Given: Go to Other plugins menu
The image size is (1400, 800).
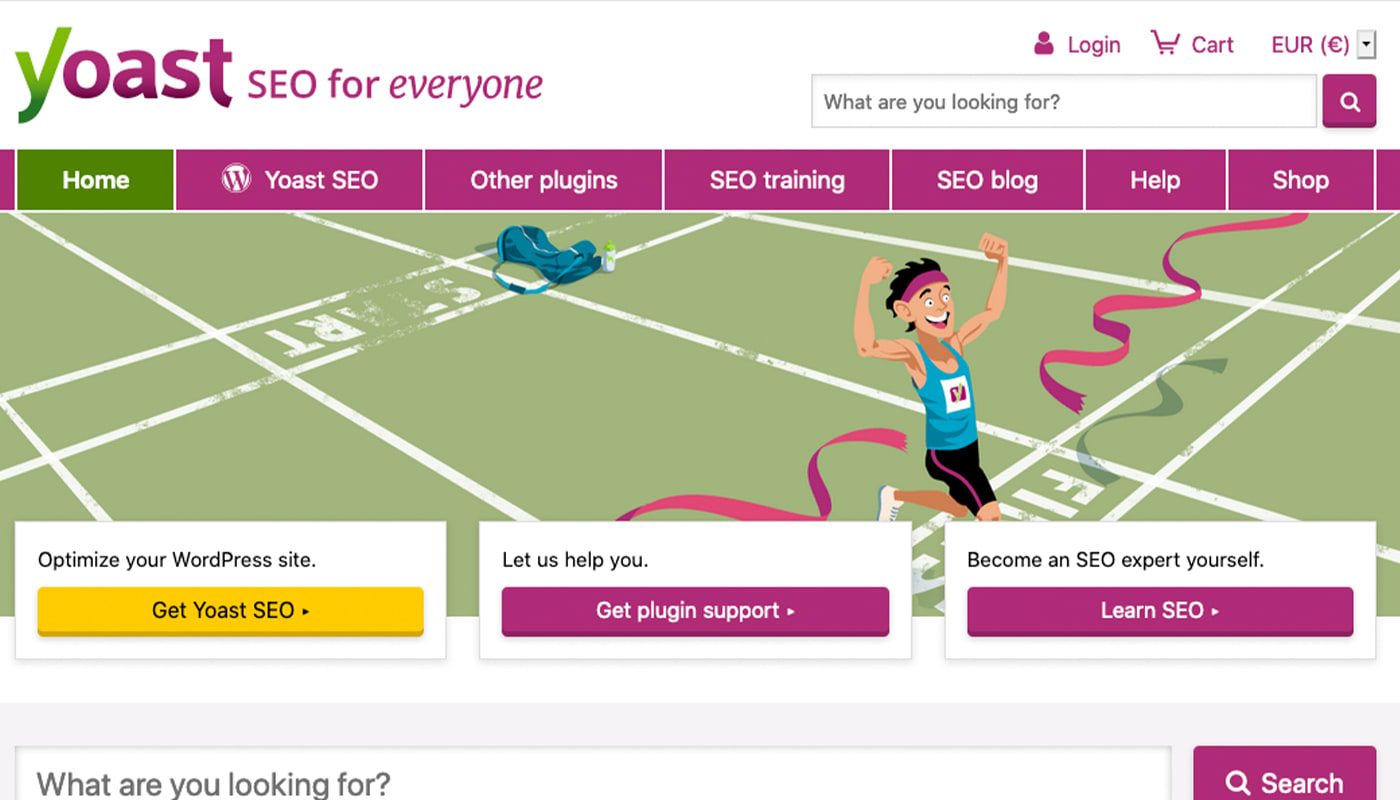Looking at the screenshot, I should pyautogui.click(x=544, y=180).
